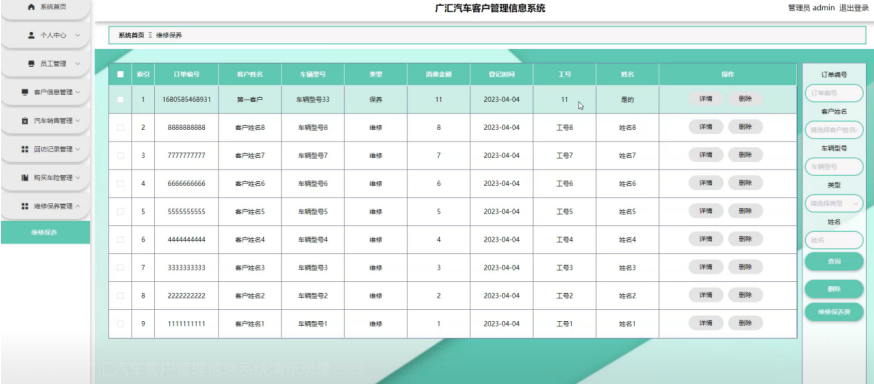Open 详情 for the 客户姓名5 row
The height and width of the screenshot is (385, 874).
(706, 211)
